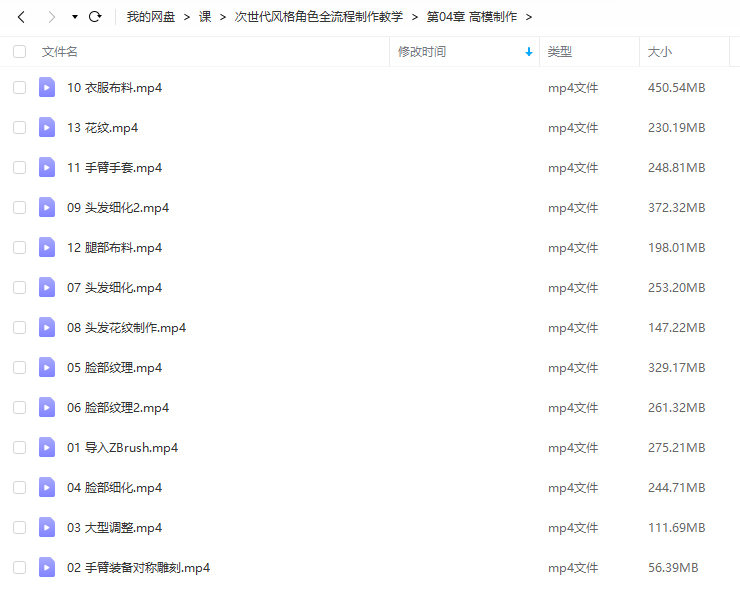Refresh the current folder listing

[95, 17]
